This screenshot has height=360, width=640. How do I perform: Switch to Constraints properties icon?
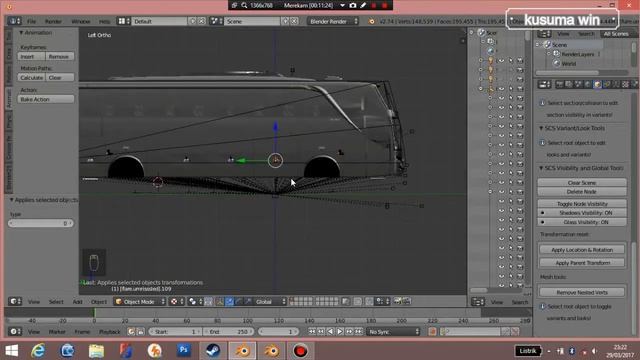click(607, 84)
